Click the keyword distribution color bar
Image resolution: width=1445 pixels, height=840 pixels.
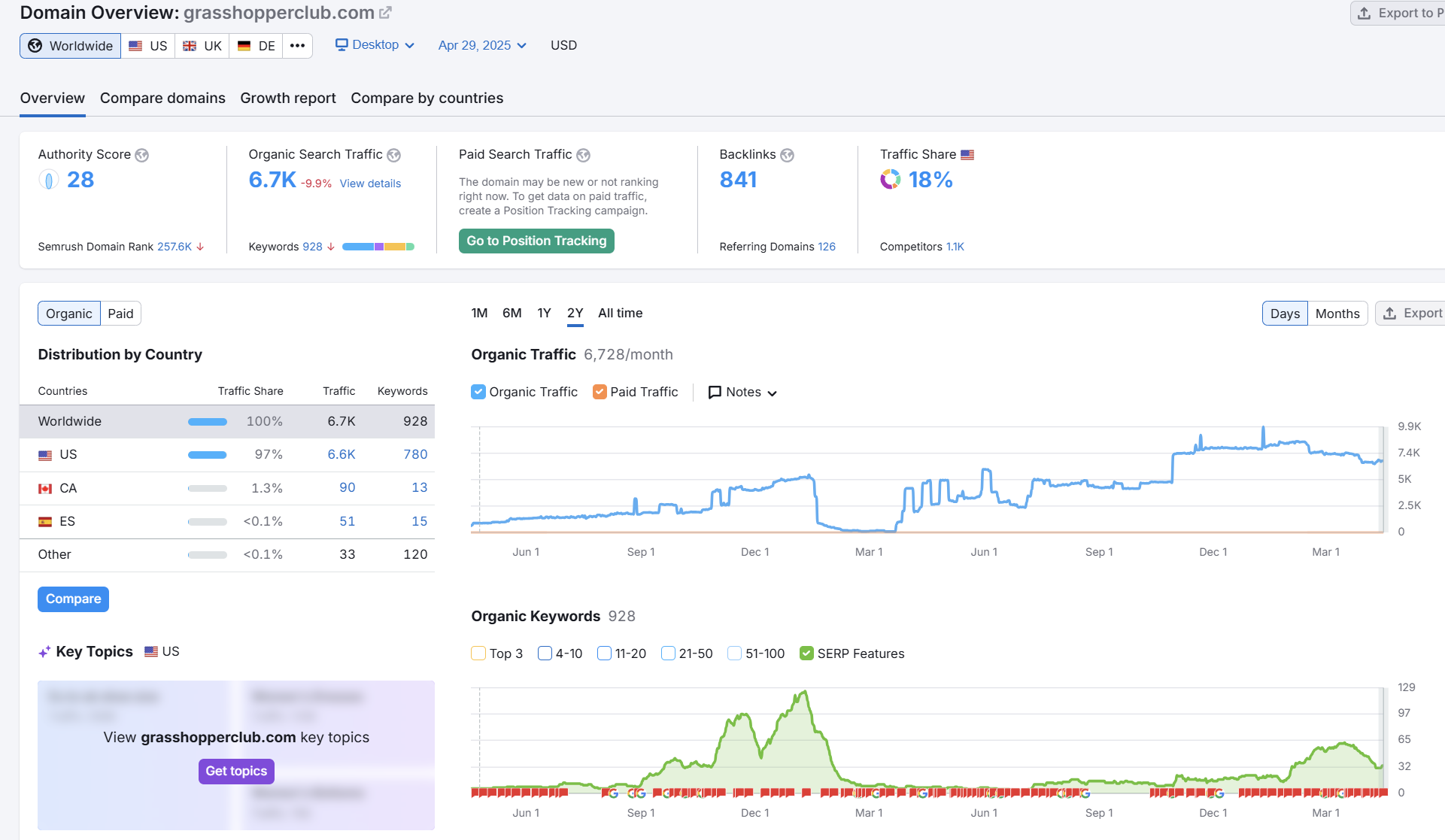pyautogui.click(x=378, y=247)
